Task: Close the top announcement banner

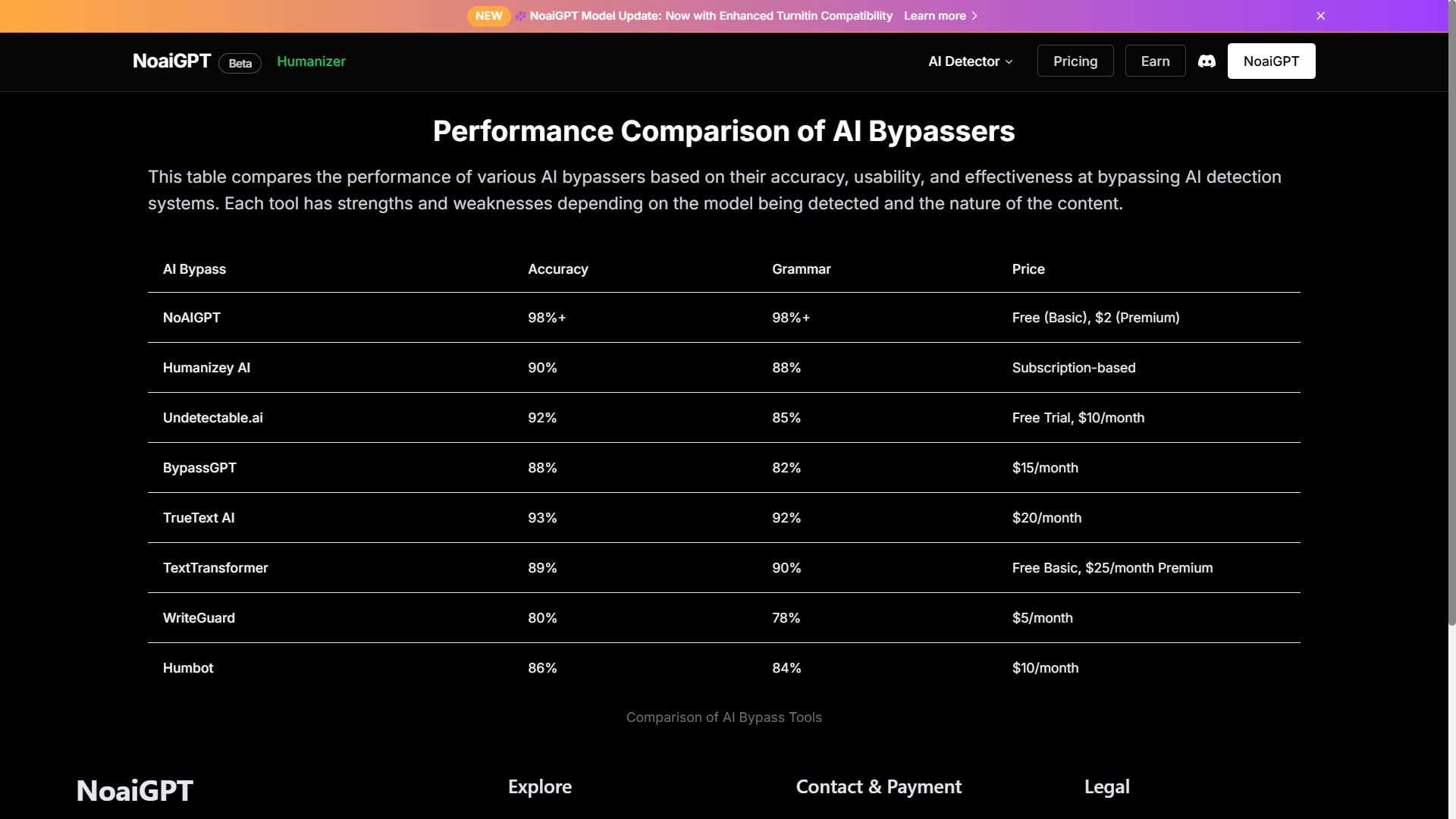Action: pyautogui.click(x=1320, y=16)
